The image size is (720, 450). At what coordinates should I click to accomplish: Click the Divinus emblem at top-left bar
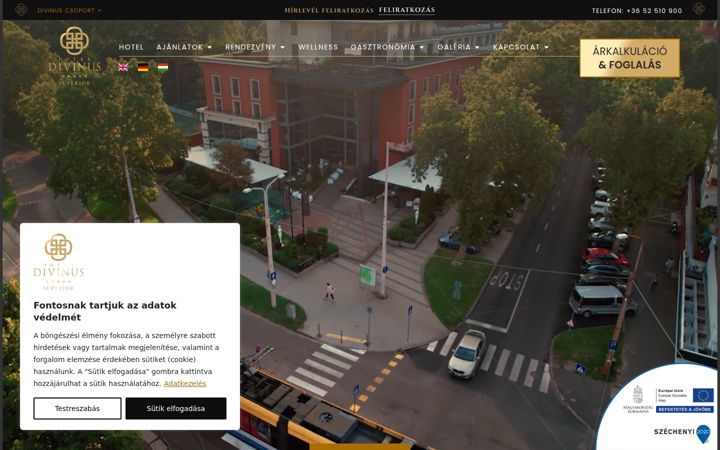pyautogui.click(x=21, y=10)
